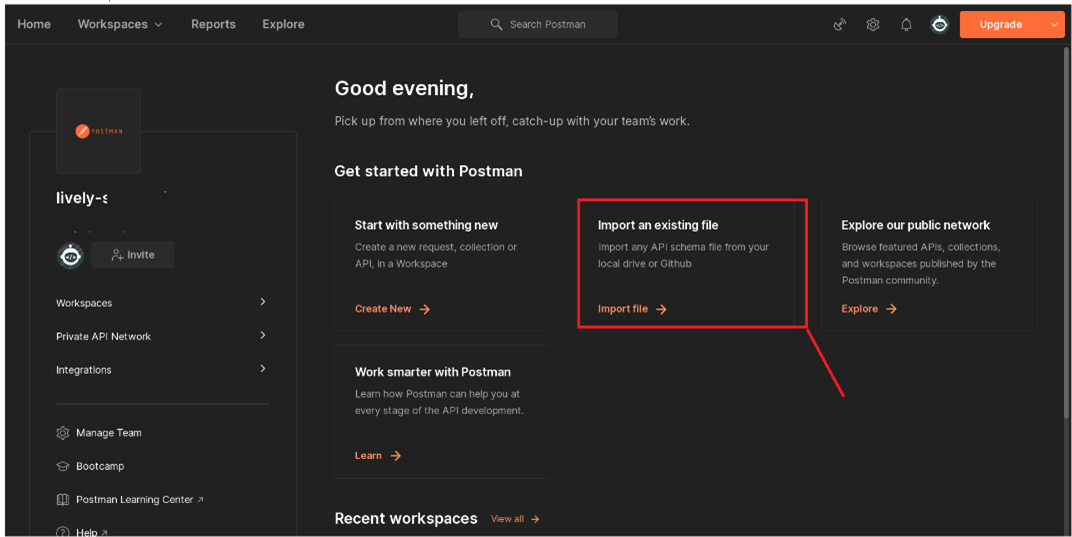Open the Workspaces menu
The image size is (1072, 537).
pos(120,24)
